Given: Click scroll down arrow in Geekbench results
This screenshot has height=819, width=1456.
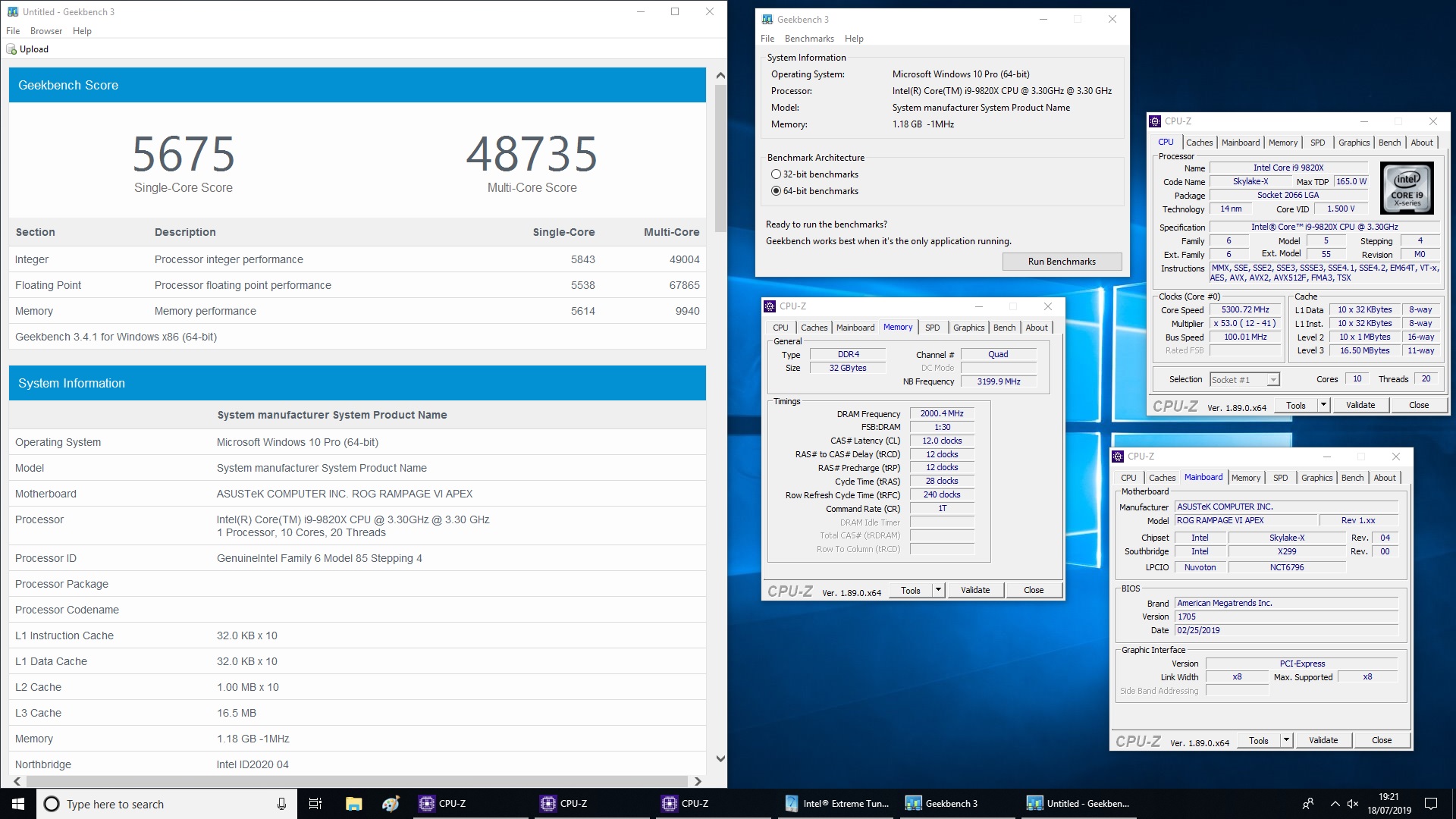Looking at the screenshot, I should (720, 758).
